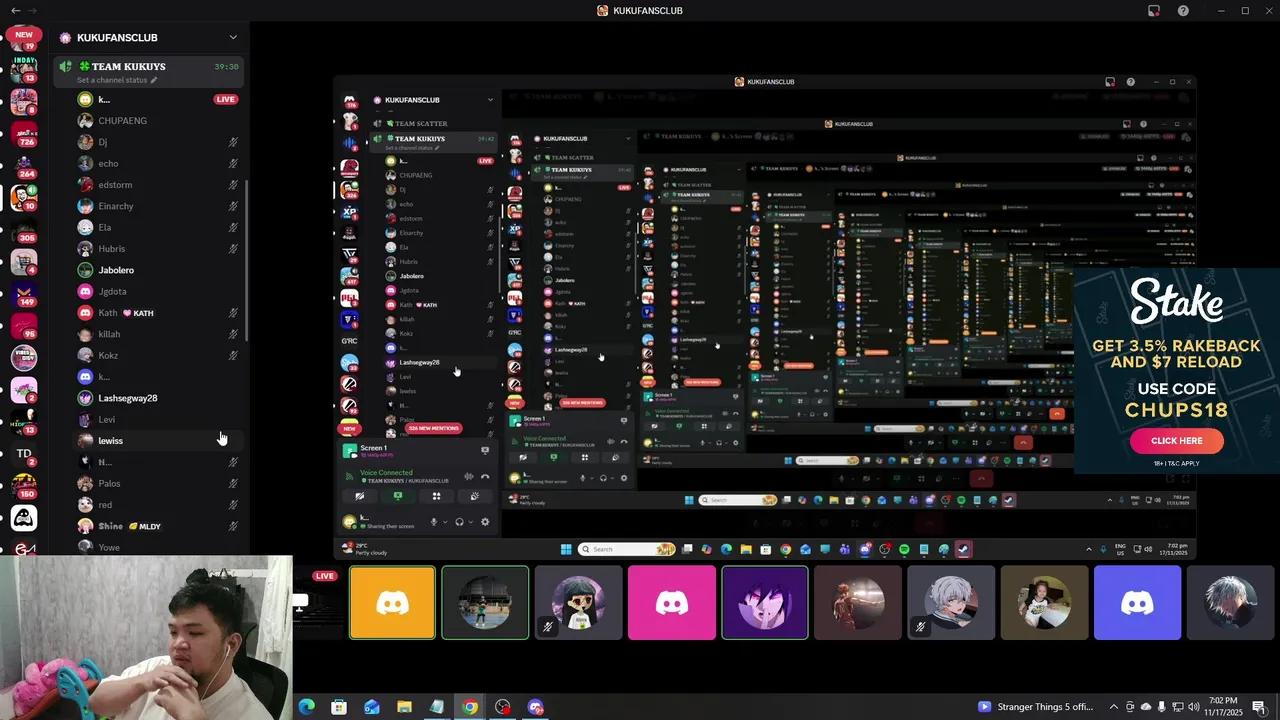
Task: Select member Jabolero in voice list
Action: pos(160,270)
